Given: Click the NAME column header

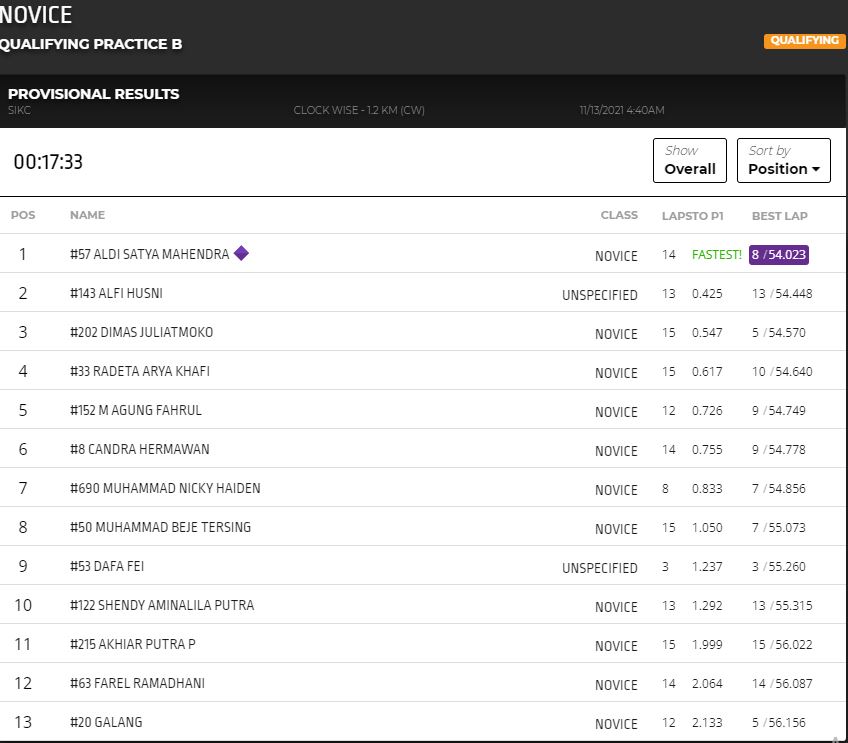Looking at the screenshot, I should pos(87,216).
